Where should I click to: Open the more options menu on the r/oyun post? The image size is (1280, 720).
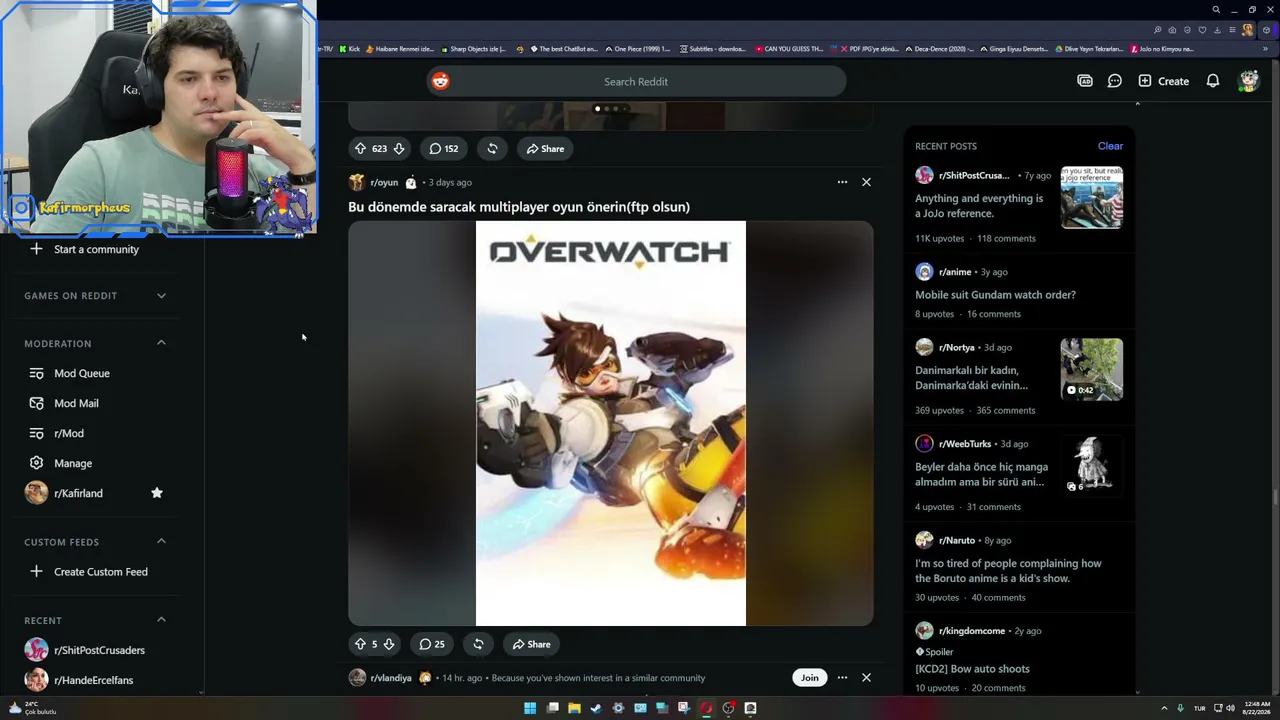click(x=842, y=182)
